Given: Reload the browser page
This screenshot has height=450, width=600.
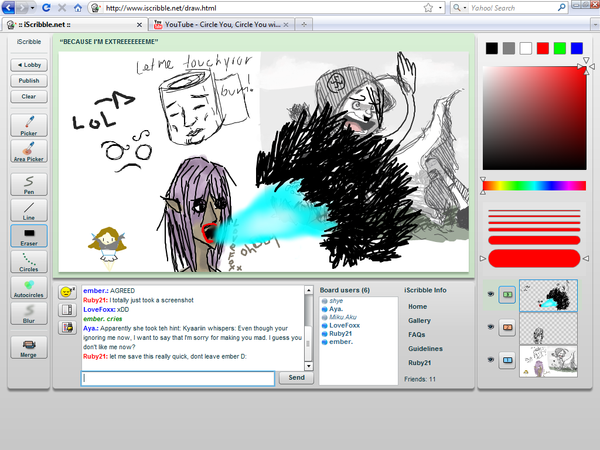Looking at the screenshot, I should [46, 8].
